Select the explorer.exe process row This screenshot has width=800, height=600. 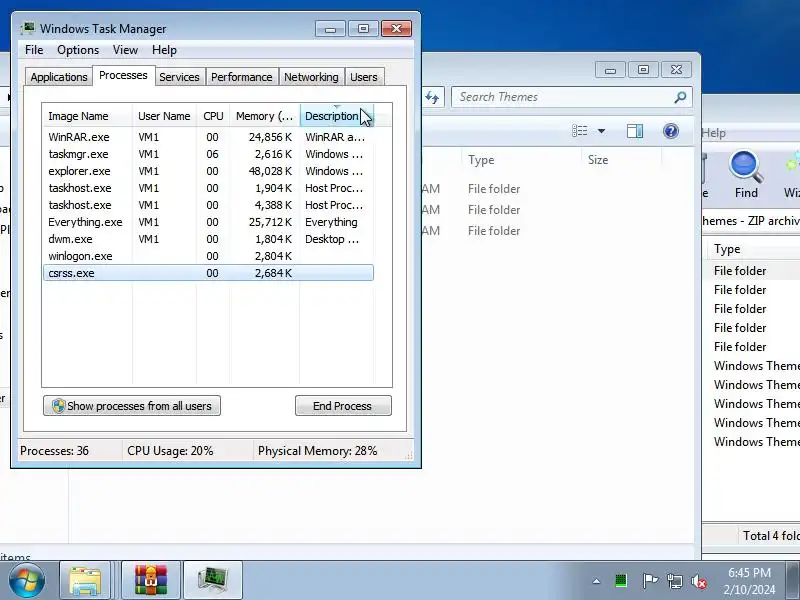[x=209, y=171]
